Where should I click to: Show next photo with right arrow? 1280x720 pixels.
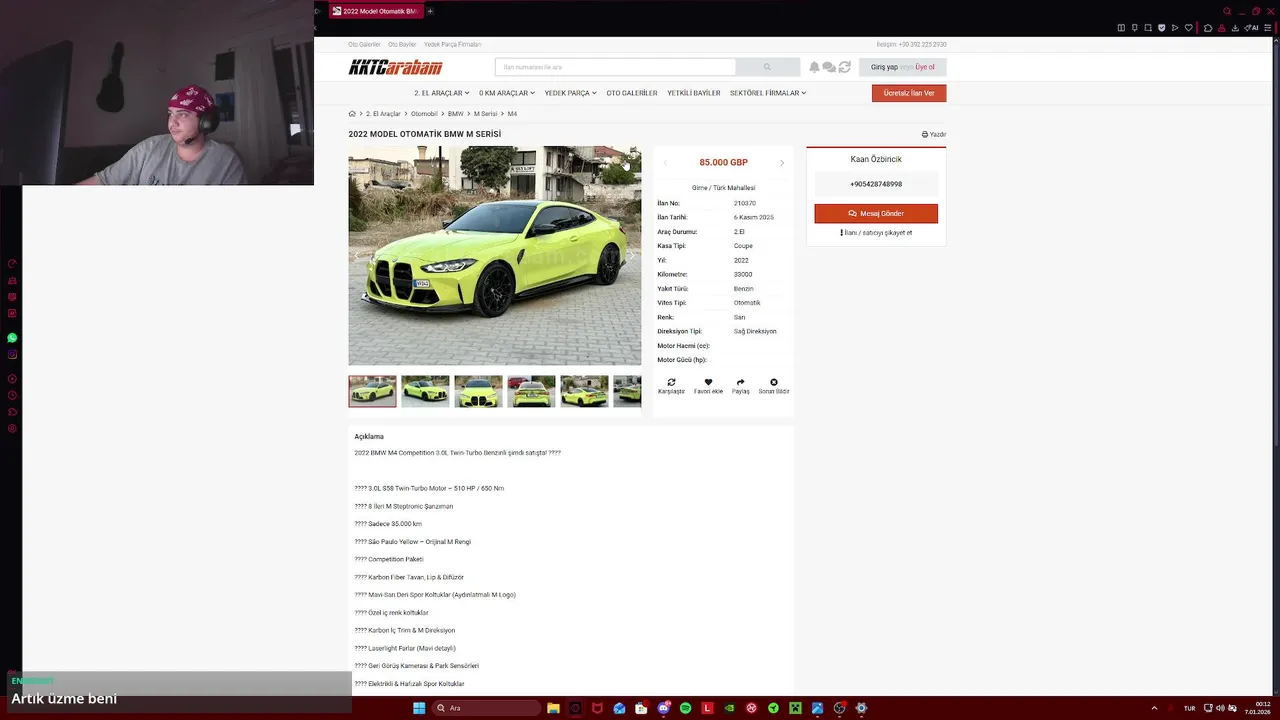[x=630, y=256]
